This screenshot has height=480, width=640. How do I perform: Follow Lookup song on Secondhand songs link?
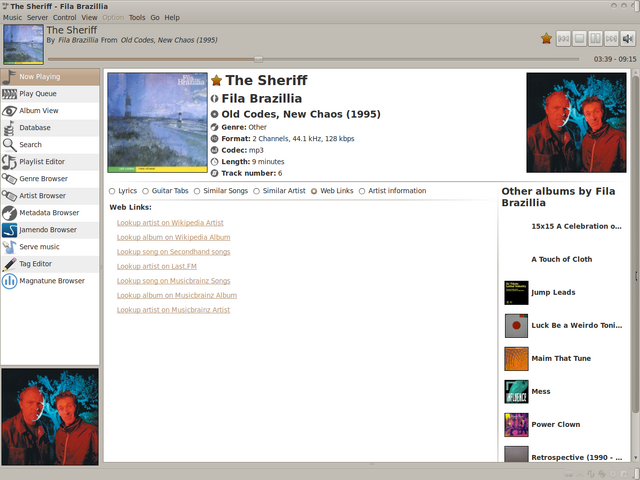[173, 252]
